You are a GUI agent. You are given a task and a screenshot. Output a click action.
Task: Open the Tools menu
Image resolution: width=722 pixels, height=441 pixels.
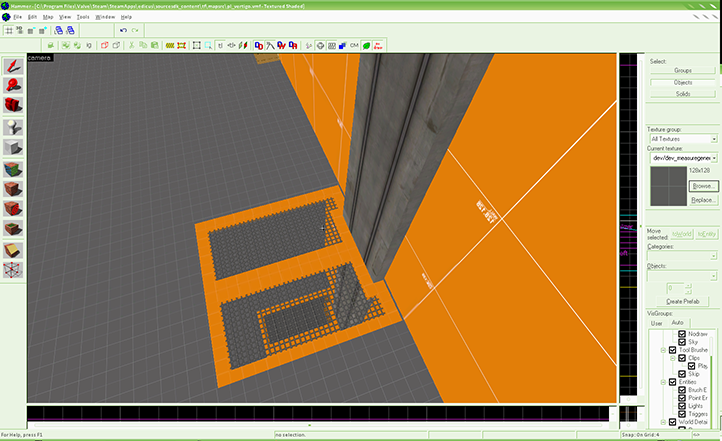click(83, 17)
